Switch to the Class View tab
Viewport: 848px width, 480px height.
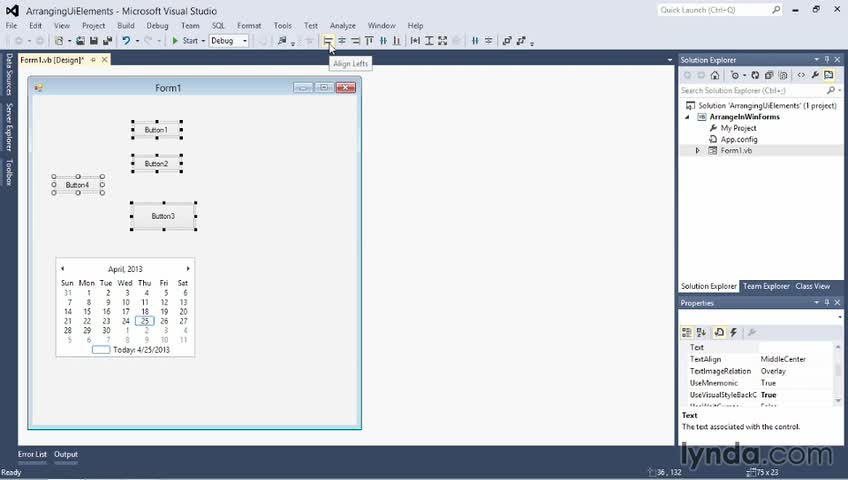pos(812,286)
